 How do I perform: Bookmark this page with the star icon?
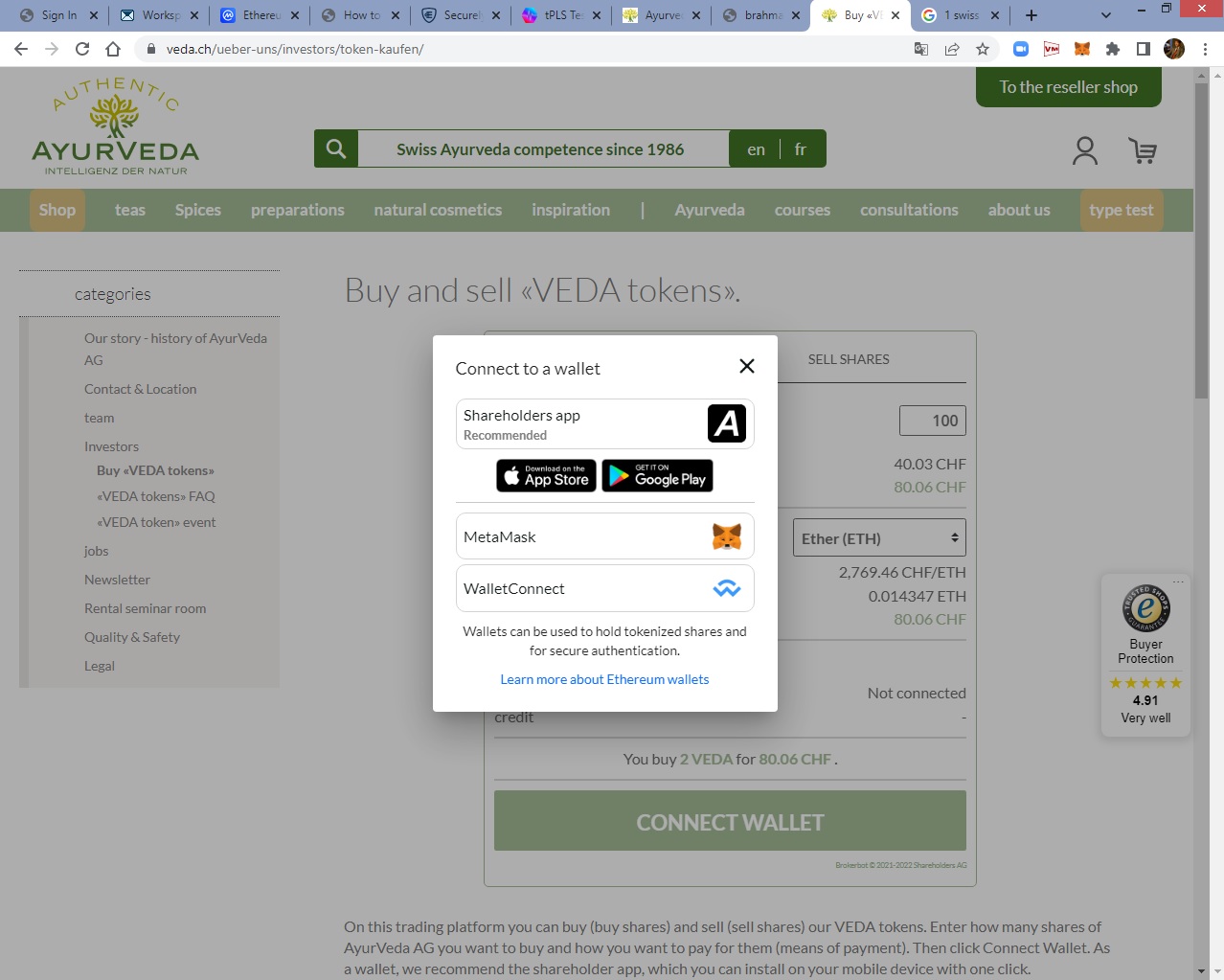tap(983, 49)
